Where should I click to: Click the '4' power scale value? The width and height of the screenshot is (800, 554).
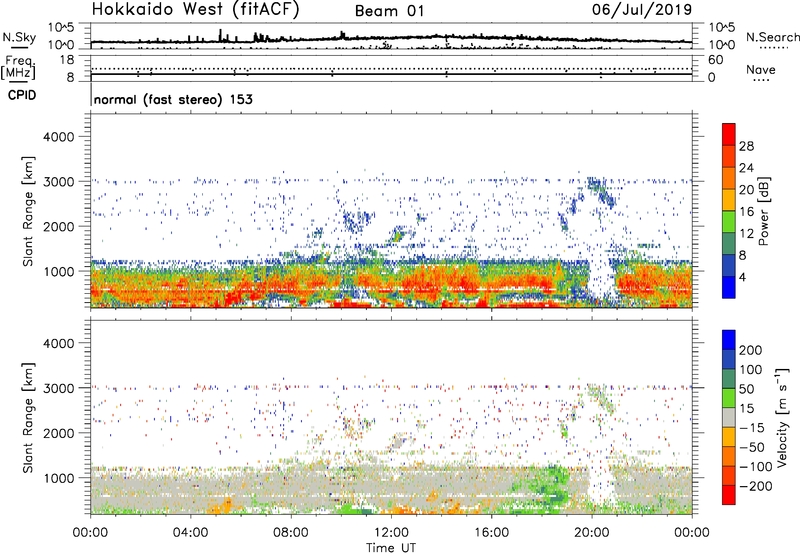(x=742, y=277)
